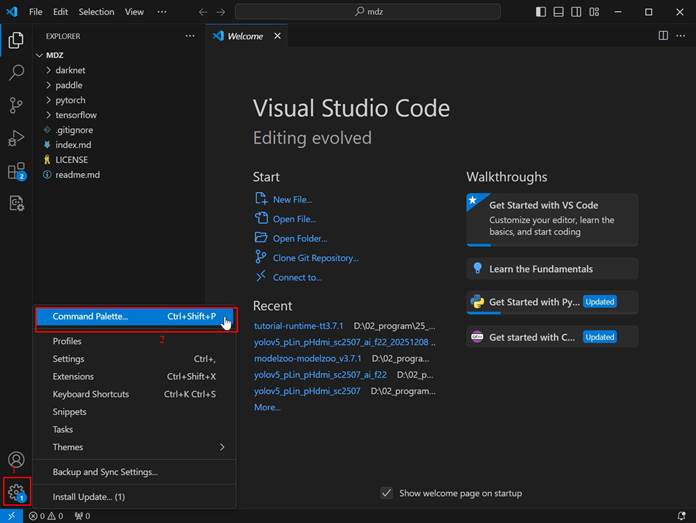Open recent tutorial-runtime-tt3.7.1 link

point(298,326)
